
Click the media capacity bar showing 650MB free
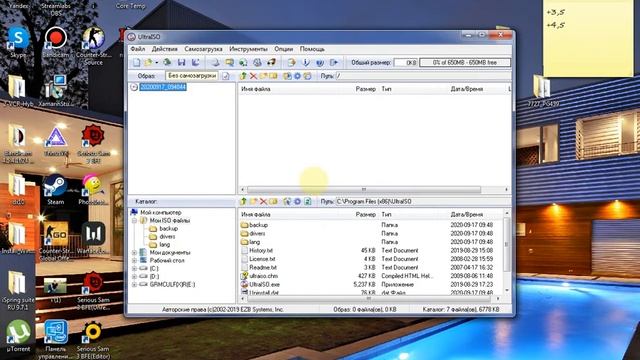tap(464, 62)
